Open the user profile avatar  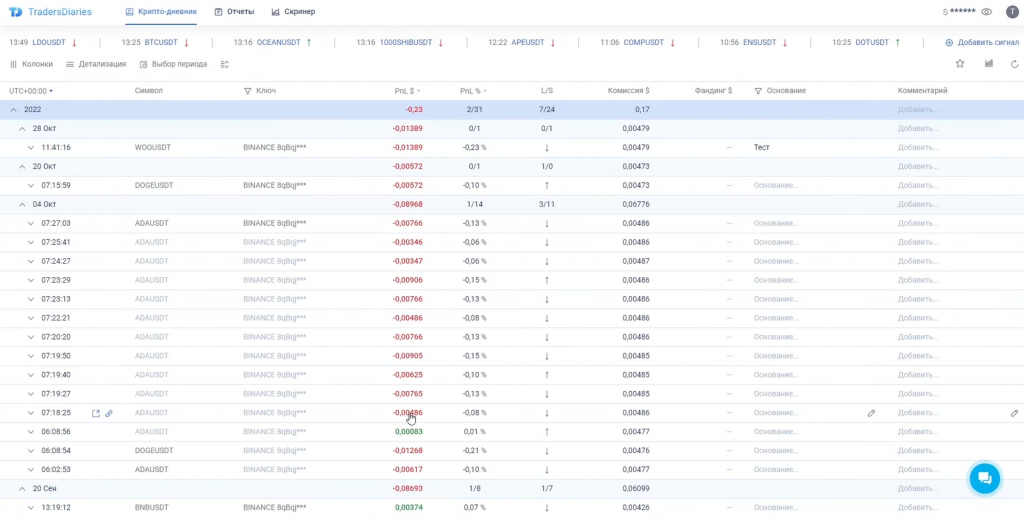tap(1011, 12)
